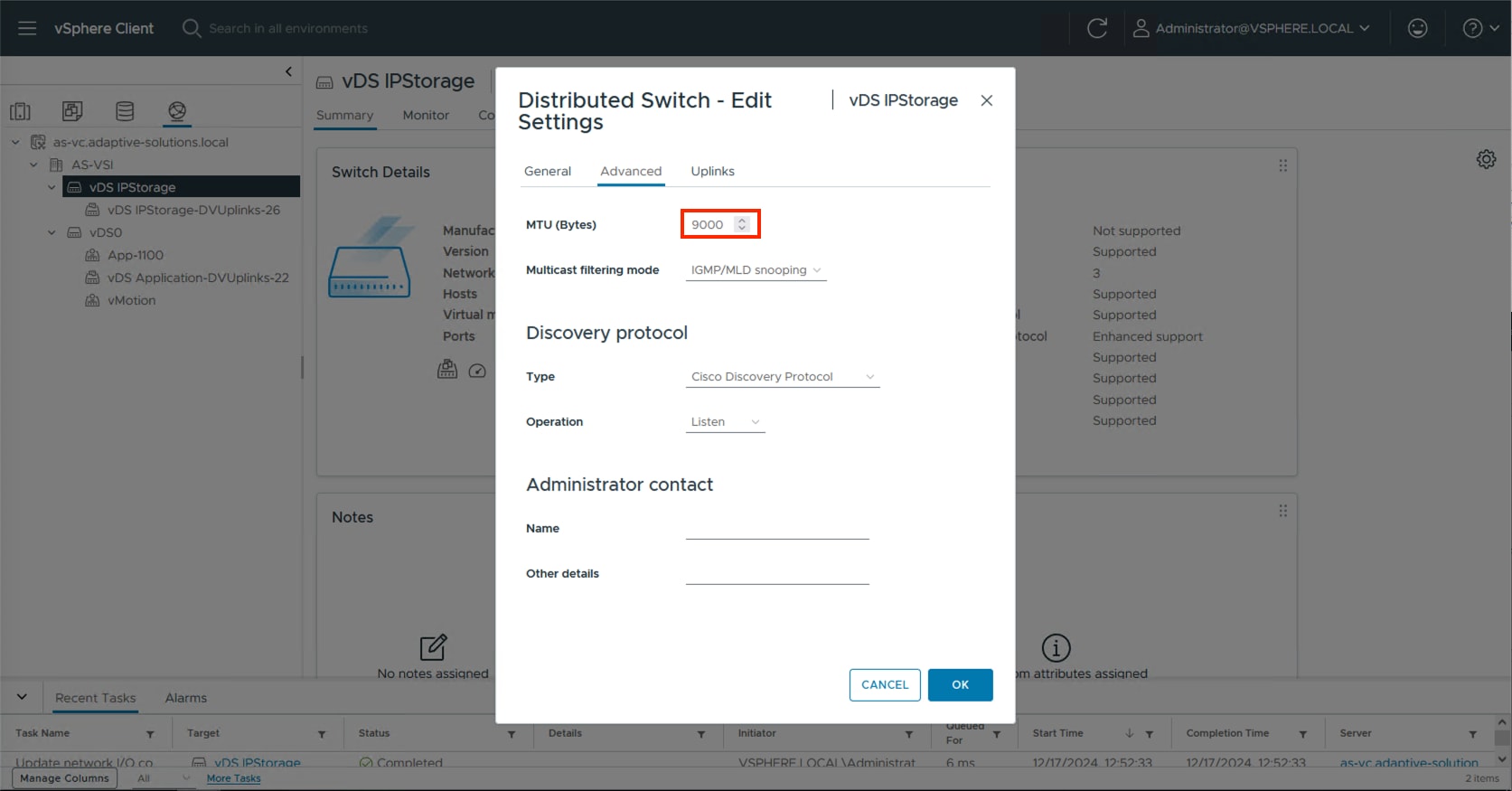The image size is (1512, 791).
Task: Select App-1100 port group in tree
Action: point(136,255)
